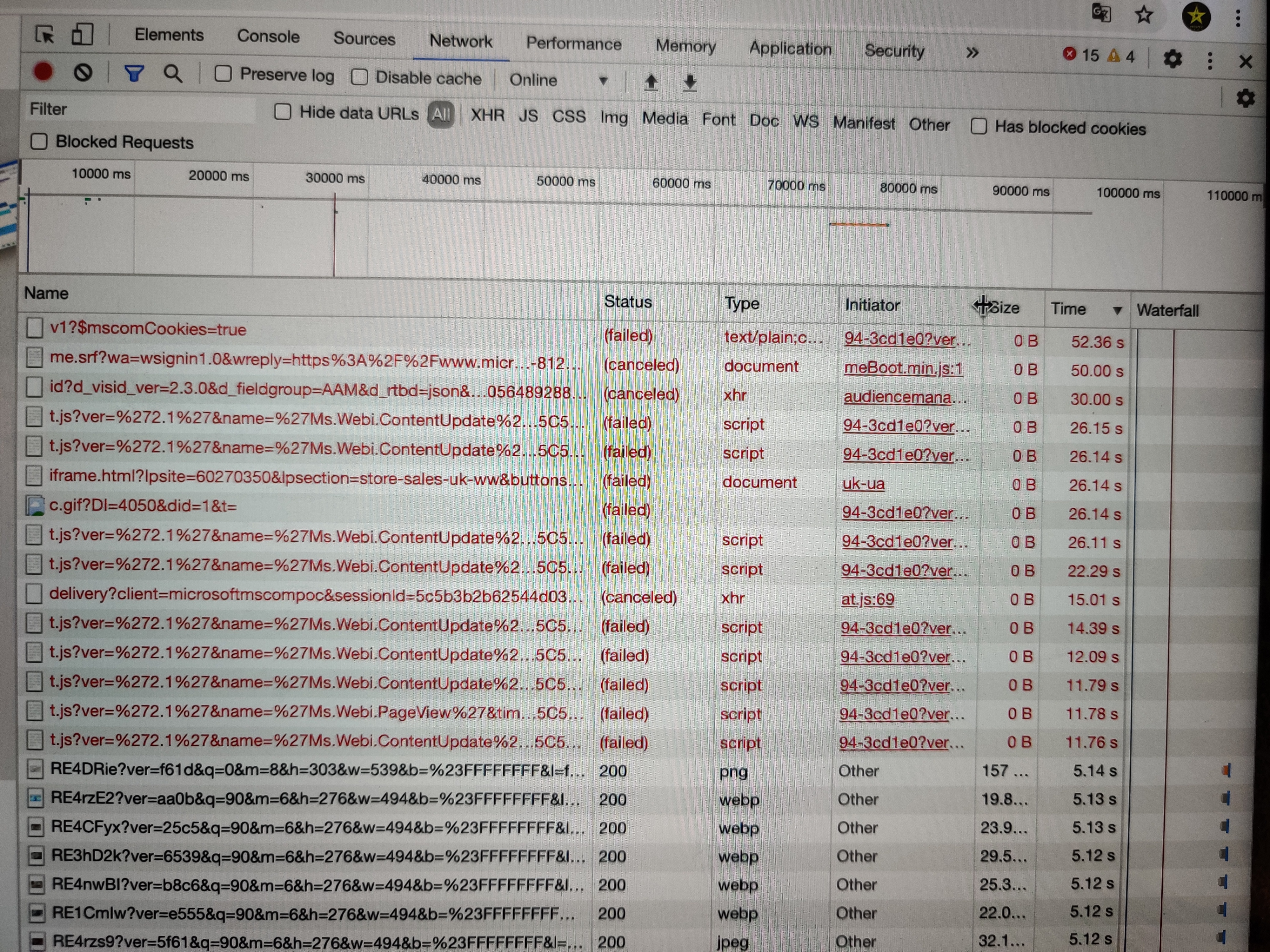
Task: Select the inspect element picker icon
Action: tap(44, 34)
